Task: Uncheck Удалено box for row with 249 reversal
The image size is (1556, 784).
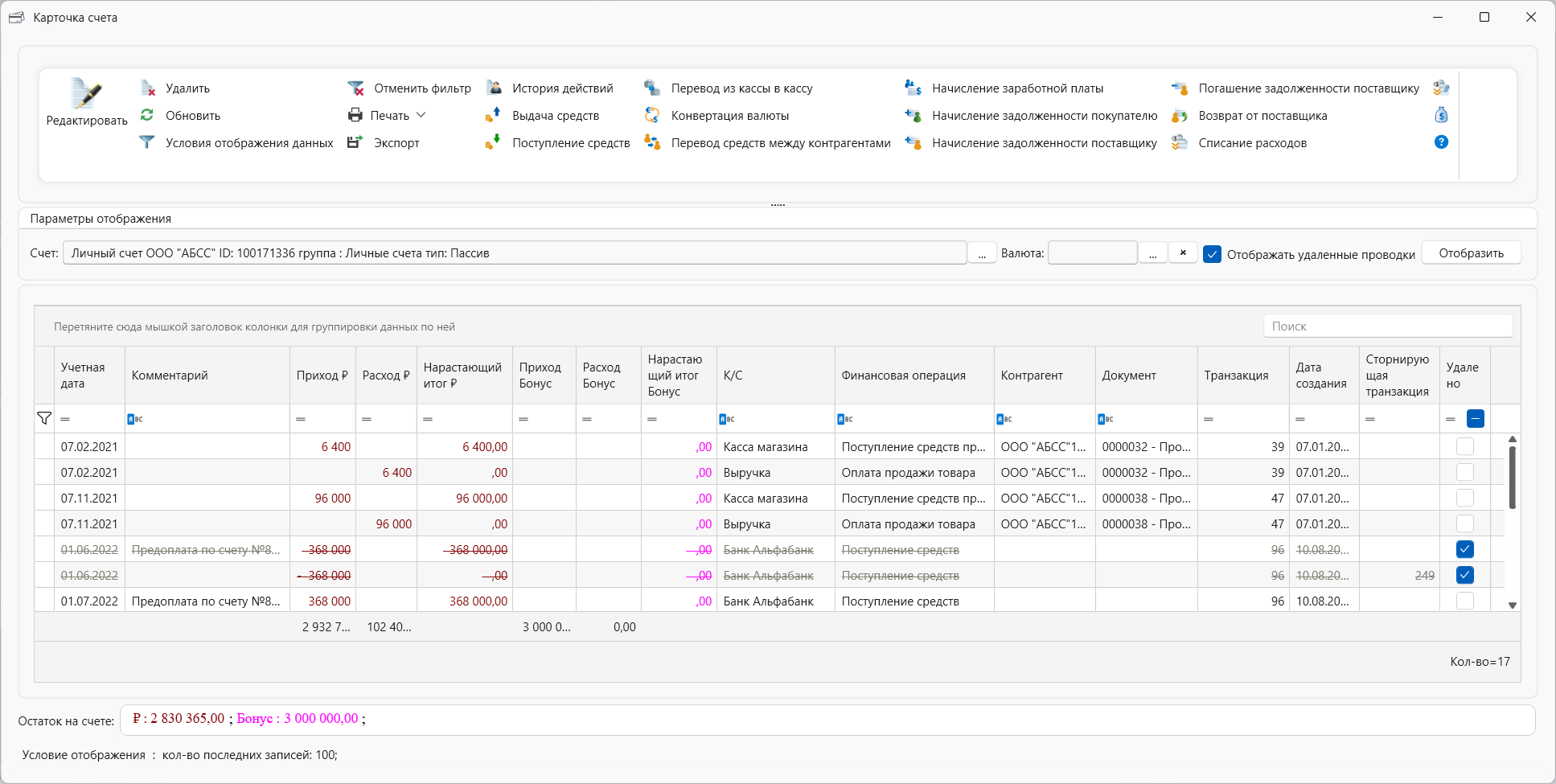Action: [1465, 575]
